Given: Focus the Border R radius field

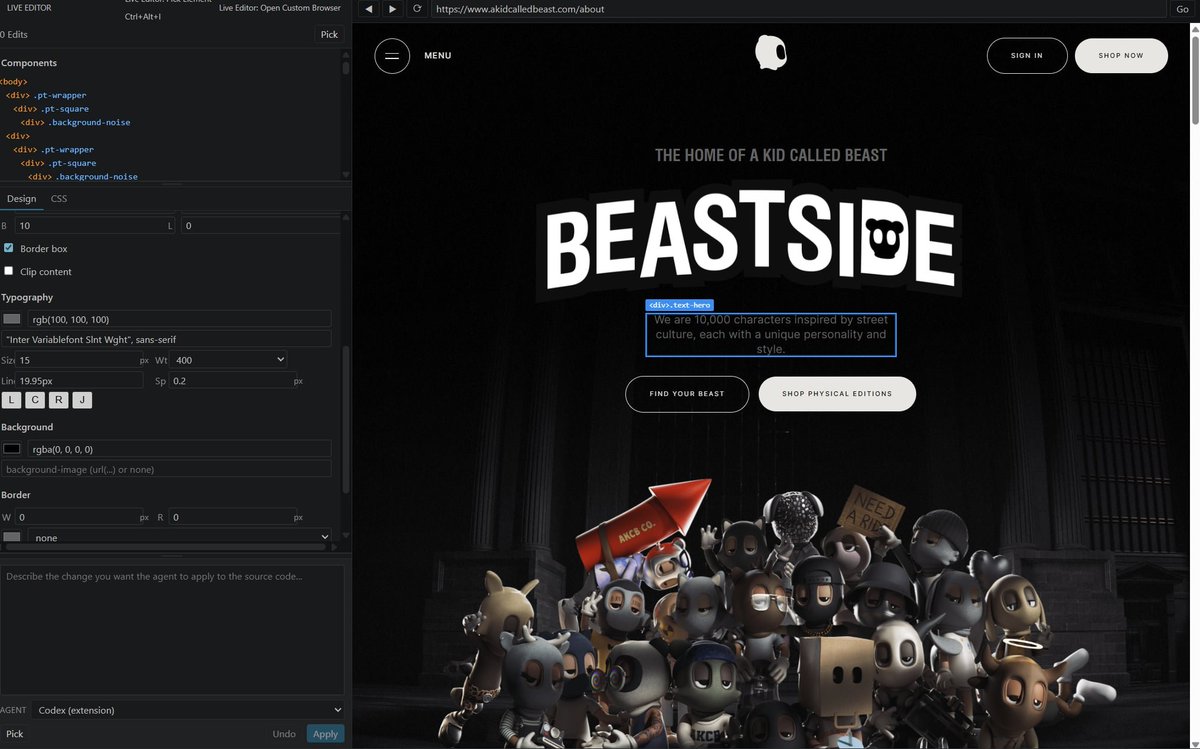Looking at the screenshot, I should (x=230, y=517).
